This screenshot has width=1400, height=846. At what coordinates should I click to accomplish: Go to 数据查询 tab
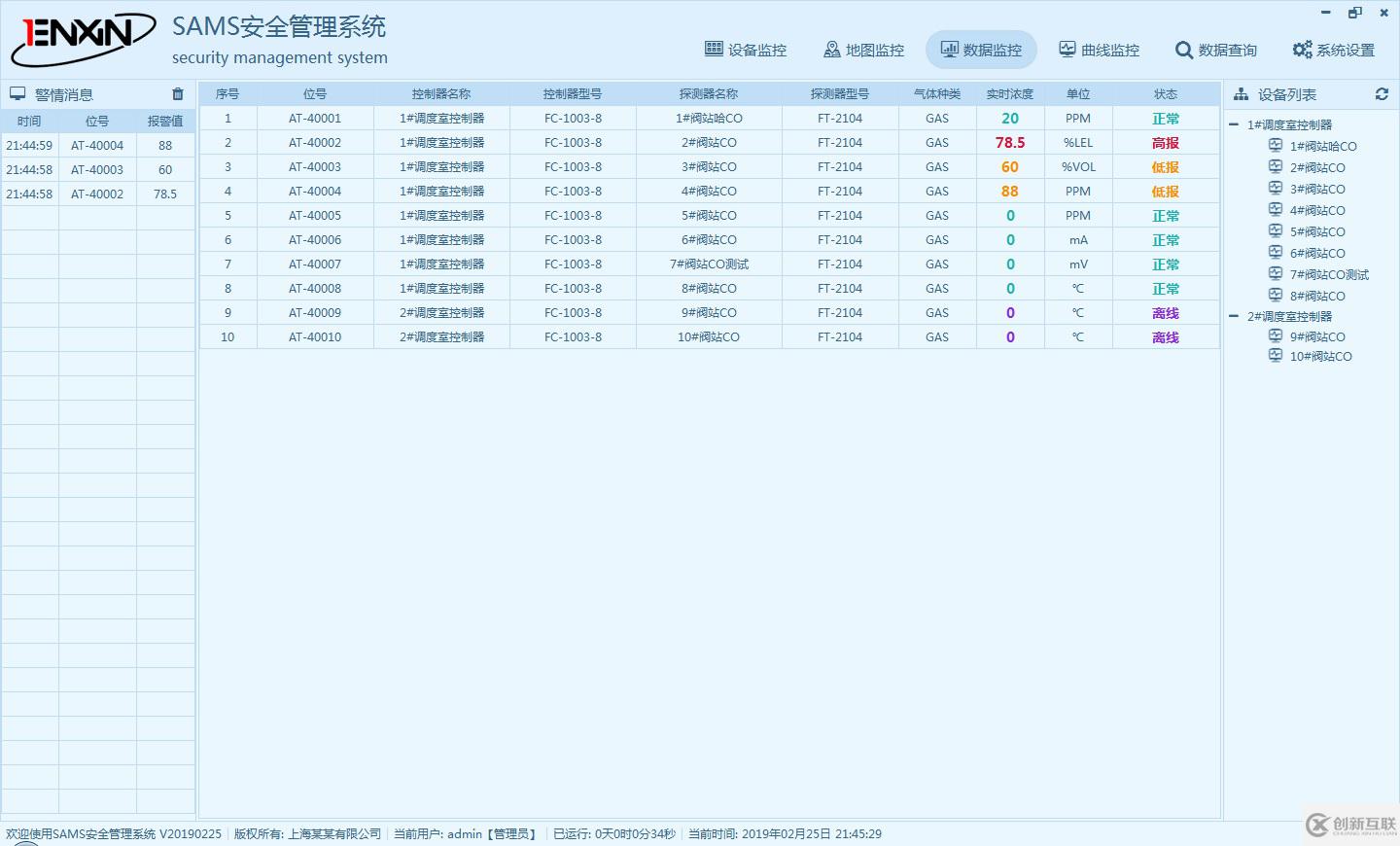coord(1216,50)
